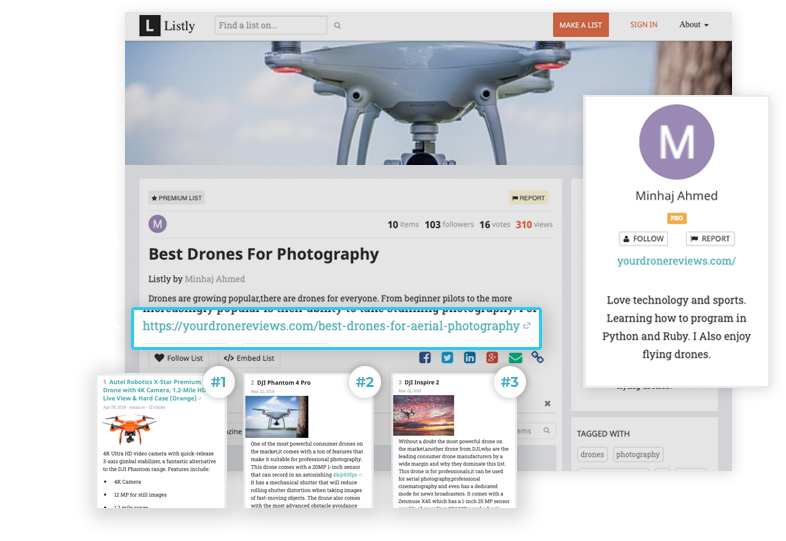Click the Follow List heart button
Viewport: 786px width, 541px height.
pos(179,358)
